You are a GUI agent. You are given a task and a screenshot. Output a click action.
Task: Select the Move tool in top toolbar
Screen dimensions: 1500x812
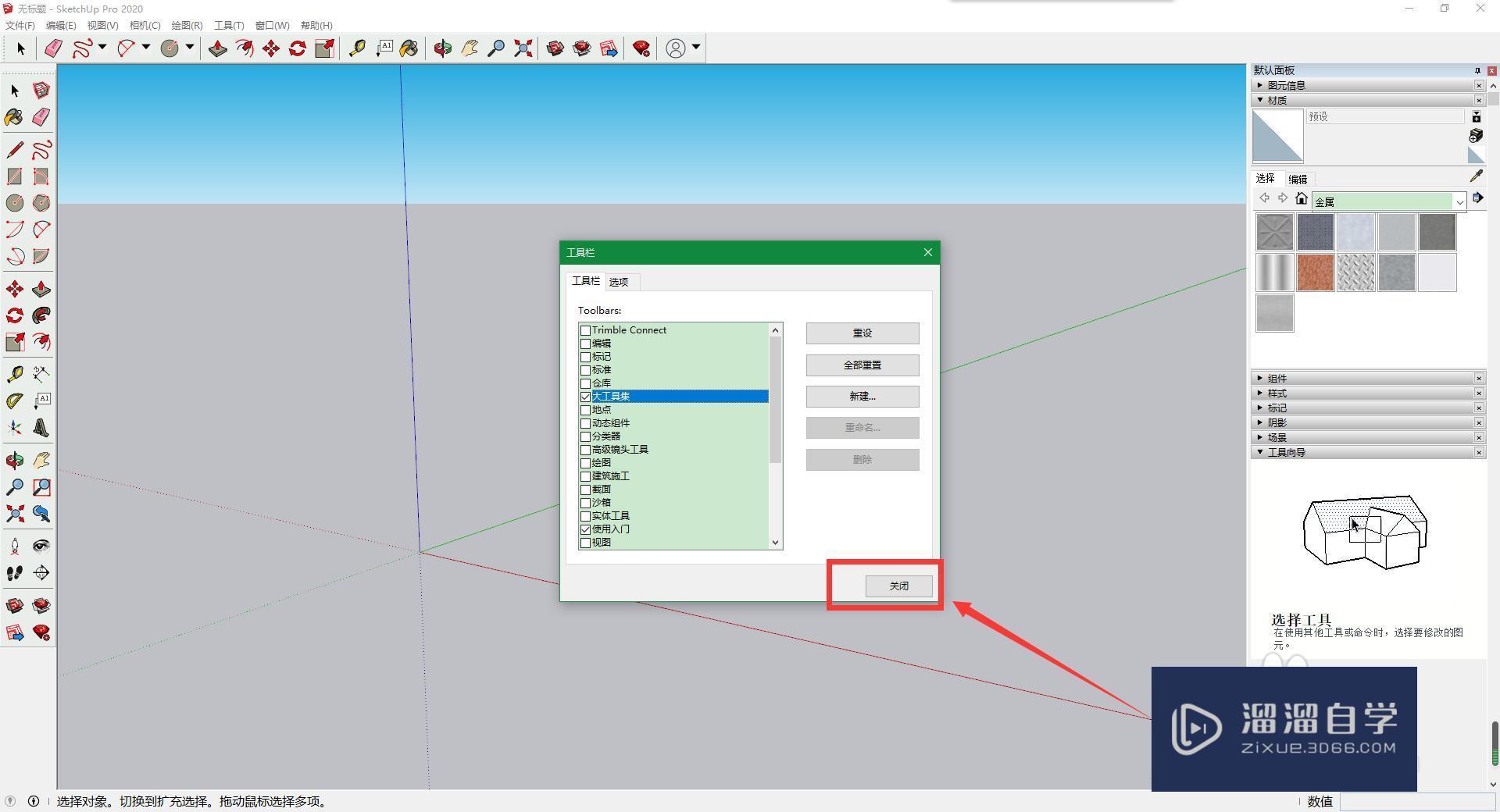[271, 48]
